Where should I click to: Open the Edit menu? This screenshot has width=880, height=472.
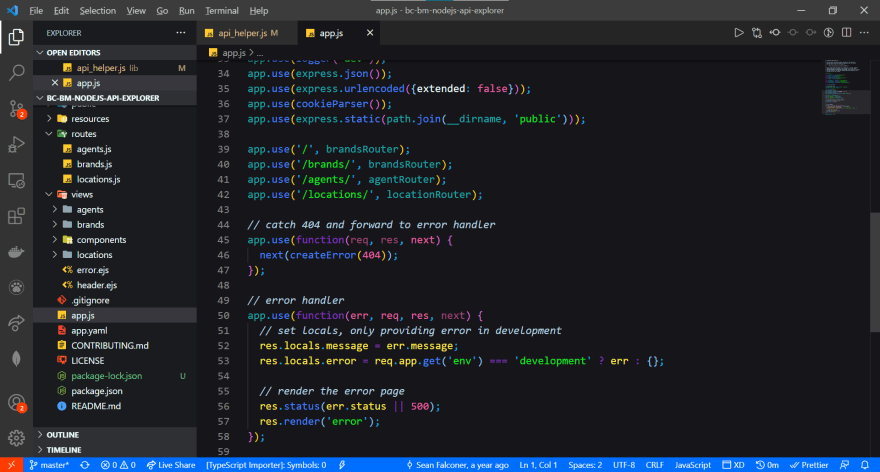pos(61,10)
